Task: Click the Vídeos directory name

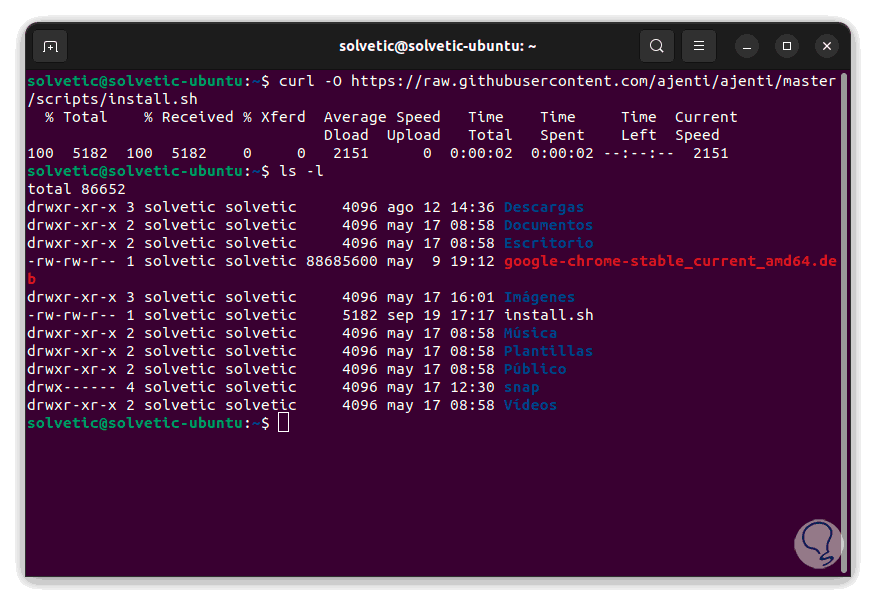Action: [530, 405]
